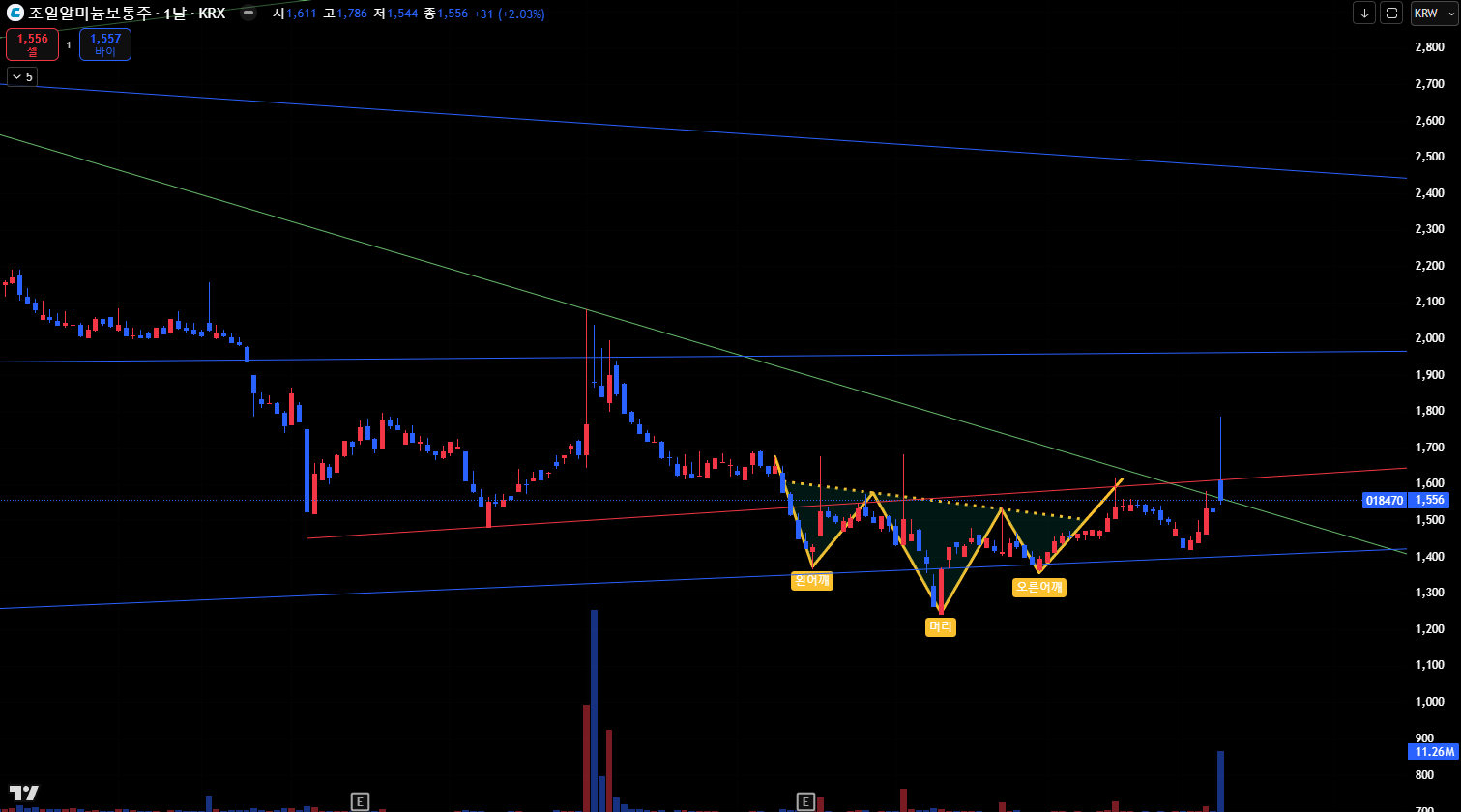Expand the collapsed indicator legend showing 5

coord(22,76)
